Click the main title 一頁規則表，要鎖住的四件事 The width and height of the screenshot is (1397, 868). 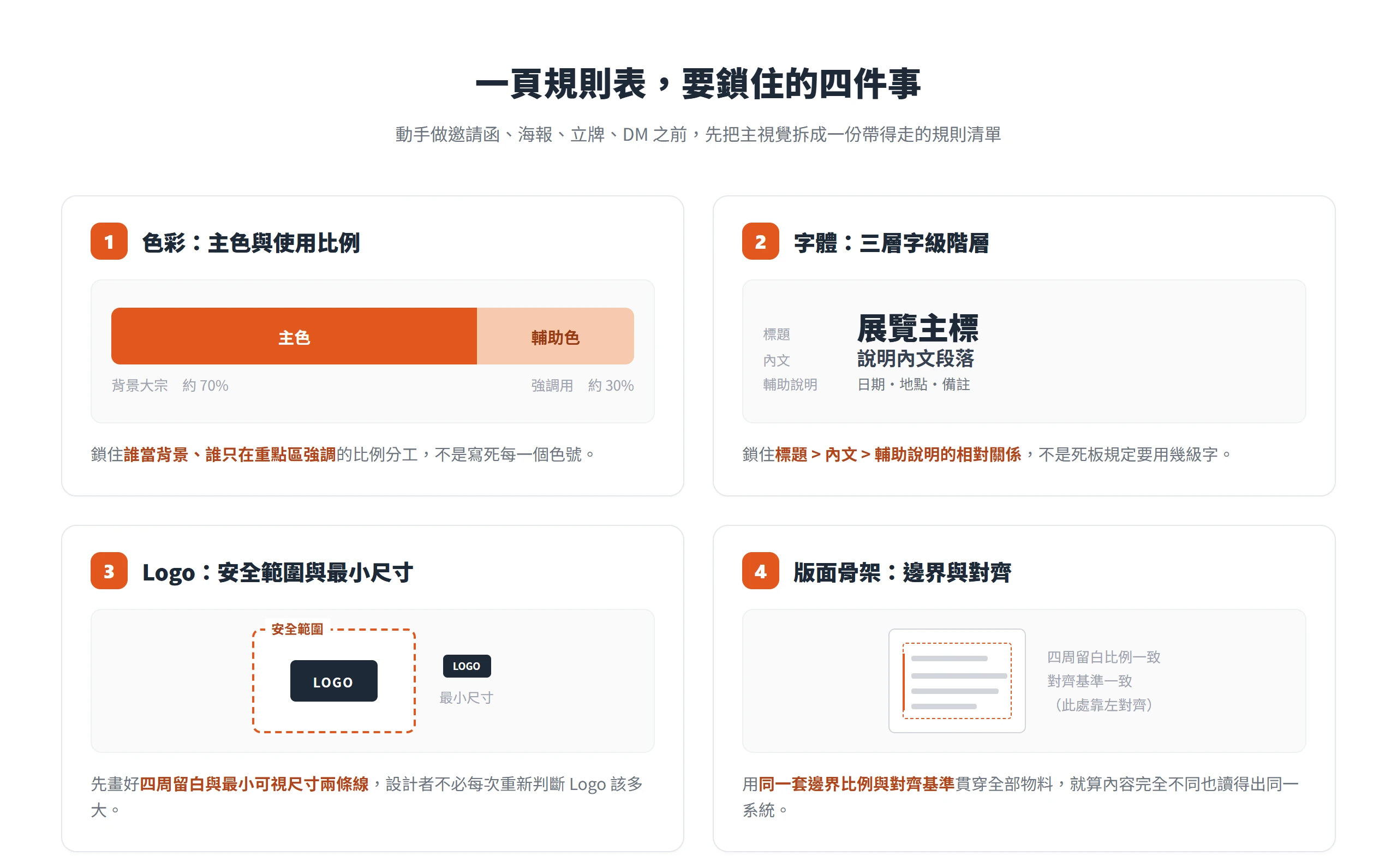pyautogui.click(x=698, y=84)
